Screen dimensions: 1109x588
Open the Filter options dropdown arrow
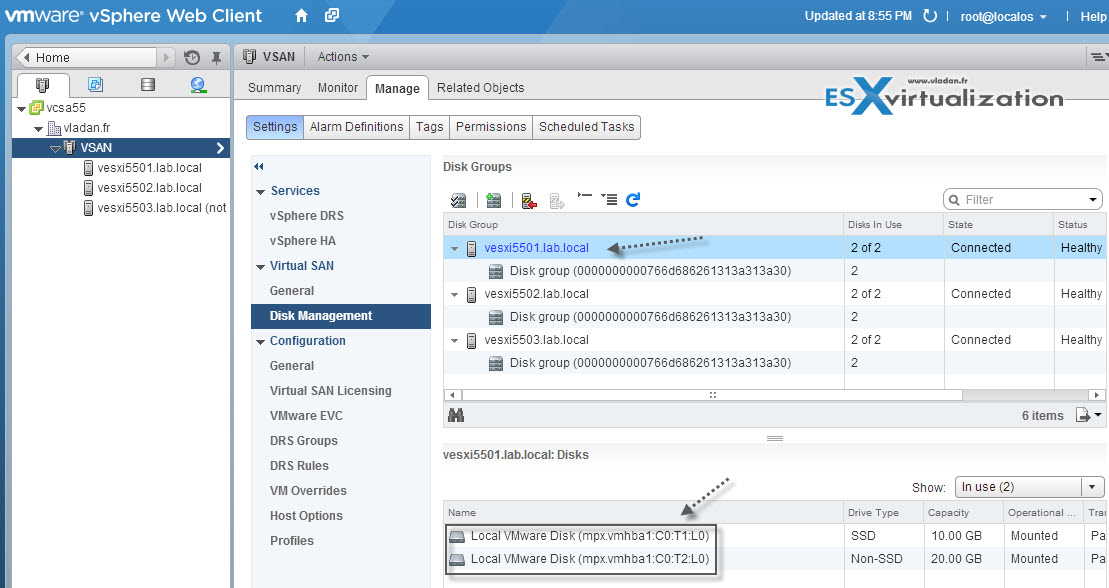pos(1093,200)
